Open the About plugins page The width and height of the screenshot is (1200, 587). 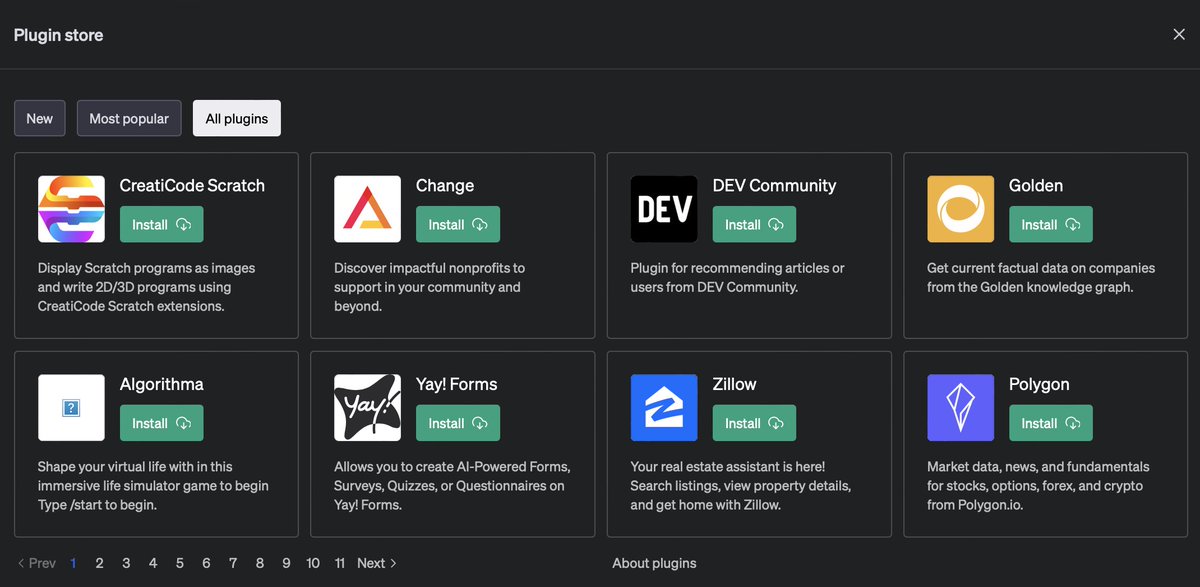click(x=654, y=563)
